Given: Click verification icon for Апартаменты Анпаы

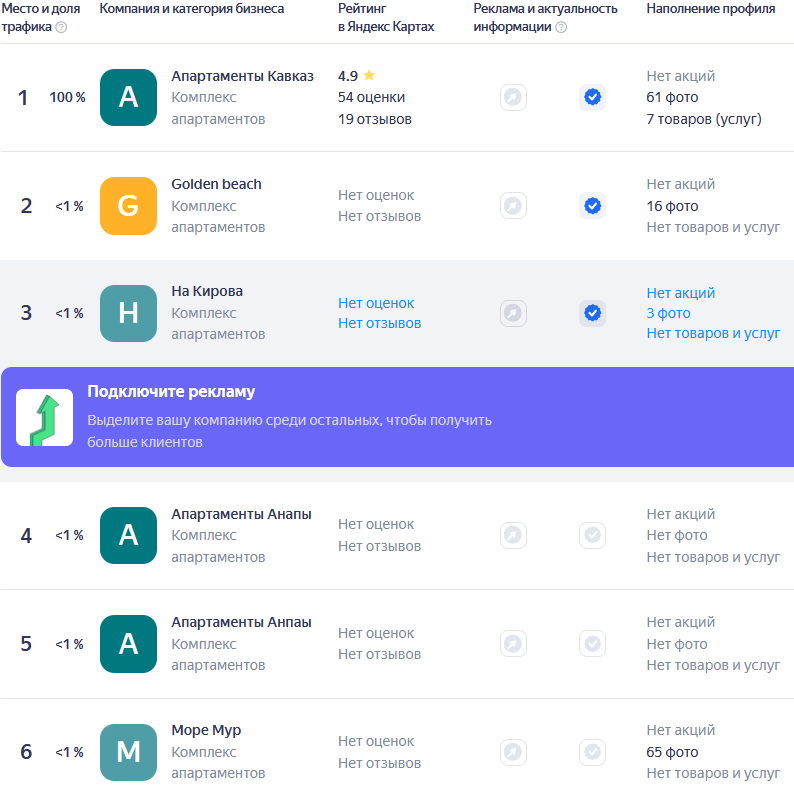Looking at the screenshot, I should [592, 643].
